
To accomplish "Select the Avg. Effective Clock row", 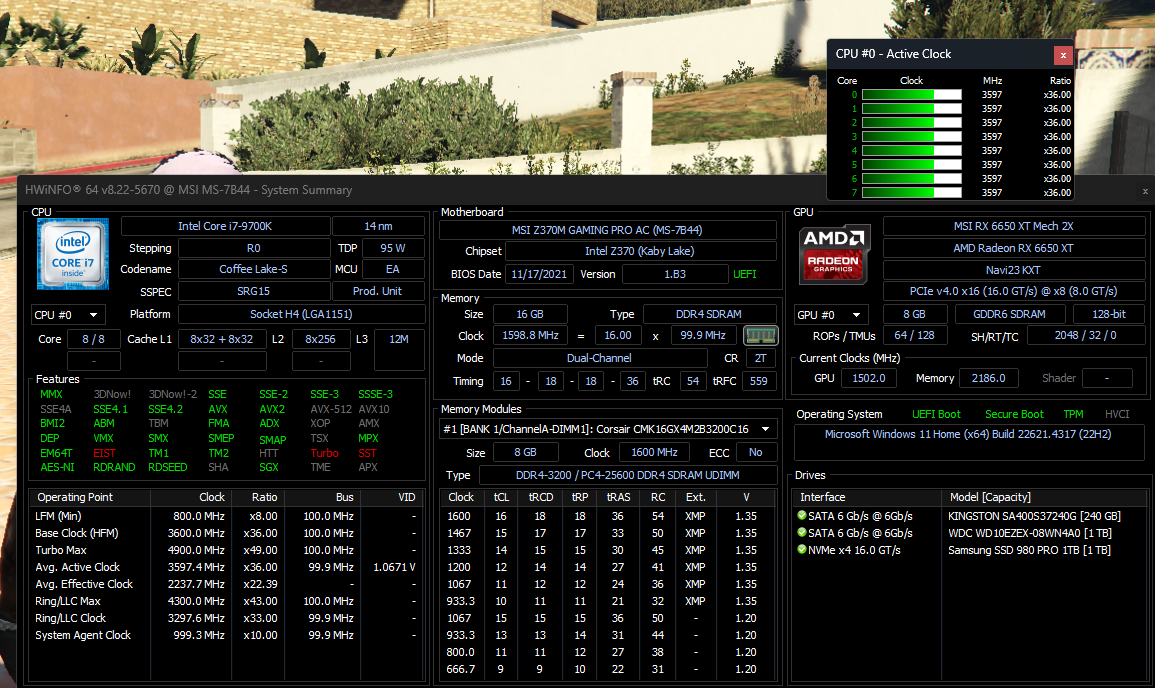I will click(225, 584).
